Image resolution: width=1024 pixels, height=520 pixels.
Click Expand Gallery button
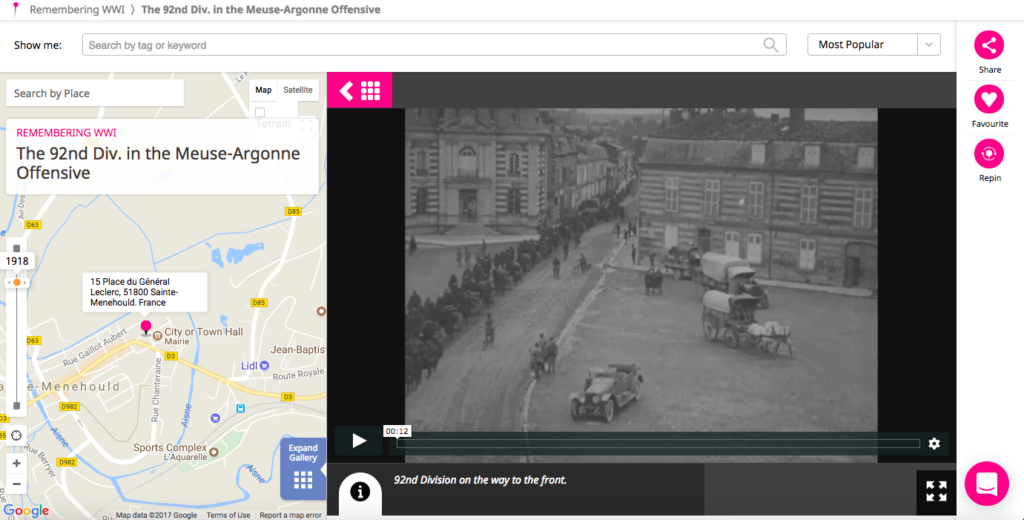[303, 468]
